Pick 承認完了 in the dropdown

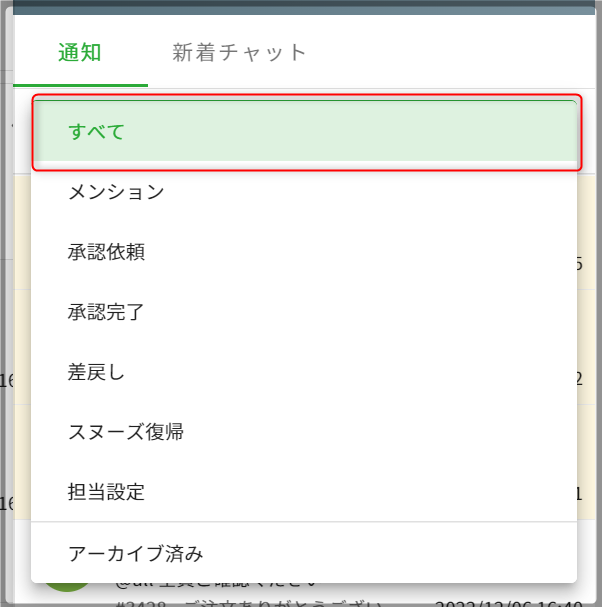pos(106,312)
